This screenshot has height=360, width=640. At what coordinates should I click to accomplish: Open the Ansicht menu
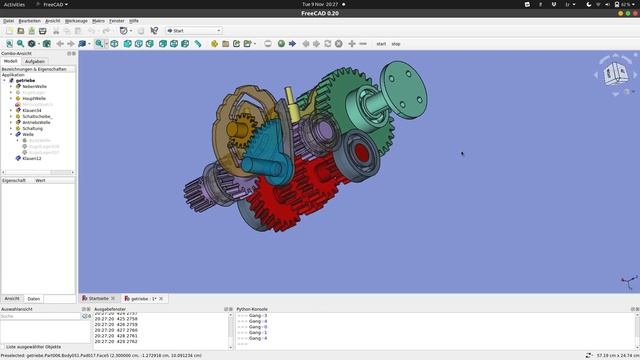point(52,21)
